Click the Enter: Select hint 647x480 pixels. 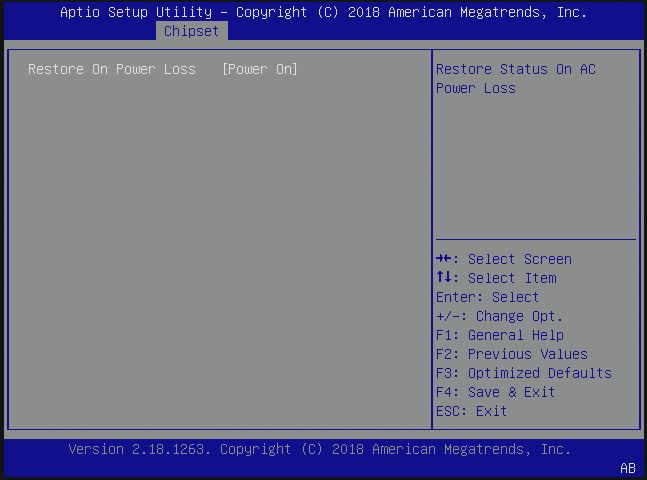487,297
